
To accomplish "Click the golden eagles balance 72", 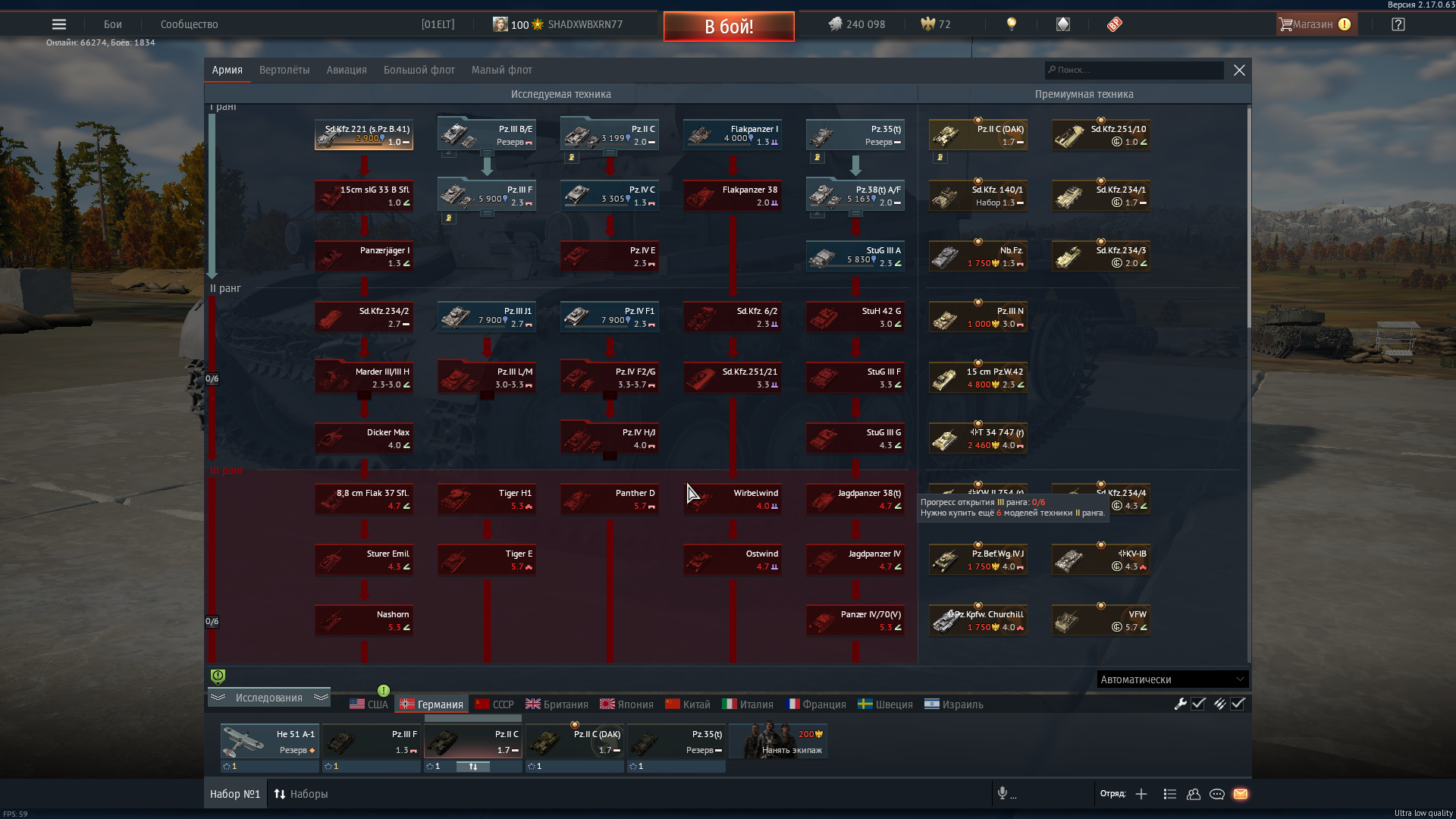I will point(936,24).
